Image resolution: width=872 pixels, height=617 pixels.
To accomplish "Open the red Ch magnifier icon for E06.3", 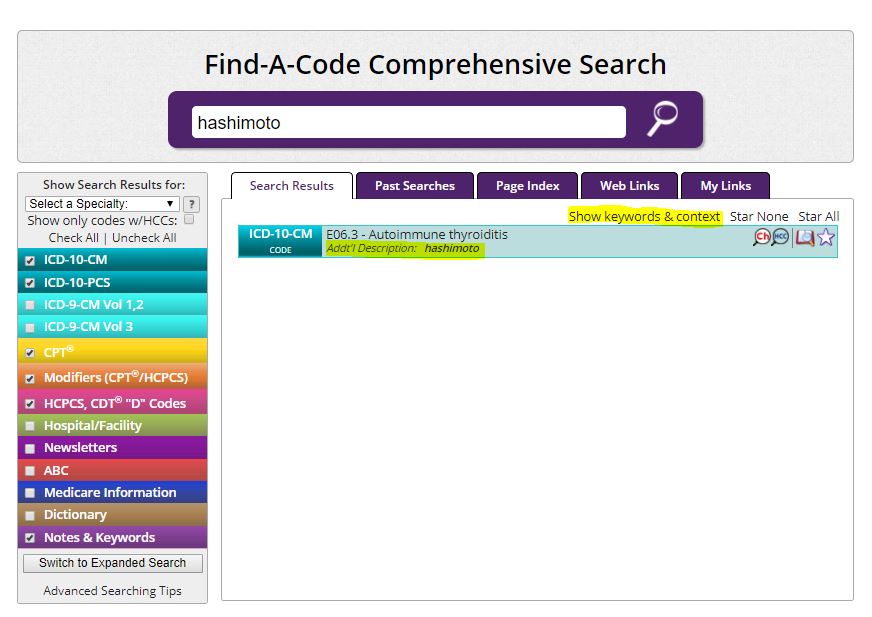I will point(761,238).
